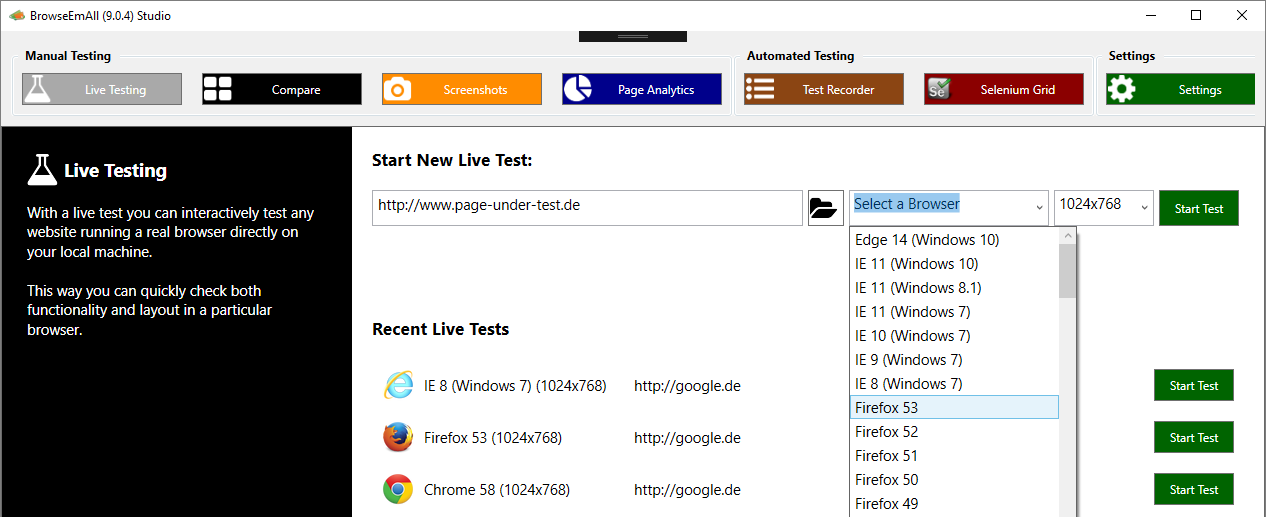Viewport: 1266px width, 517px height.
Task: Click the Internet Explorer icon in recent tests
Action: 398,385
